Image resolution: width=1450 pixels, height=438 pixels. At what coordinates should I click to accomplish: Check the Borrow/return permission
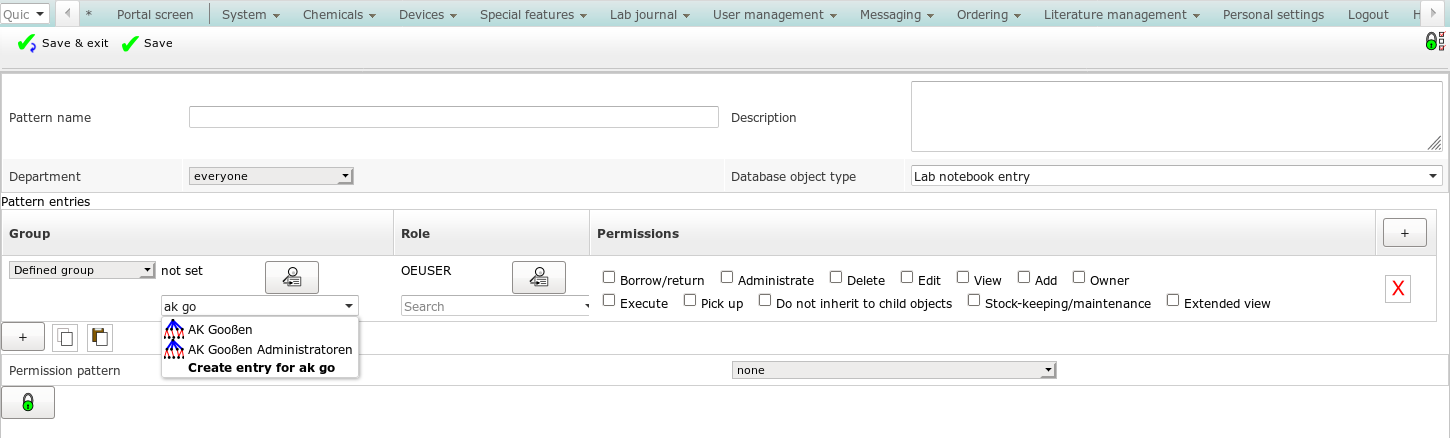coord(609,278)
